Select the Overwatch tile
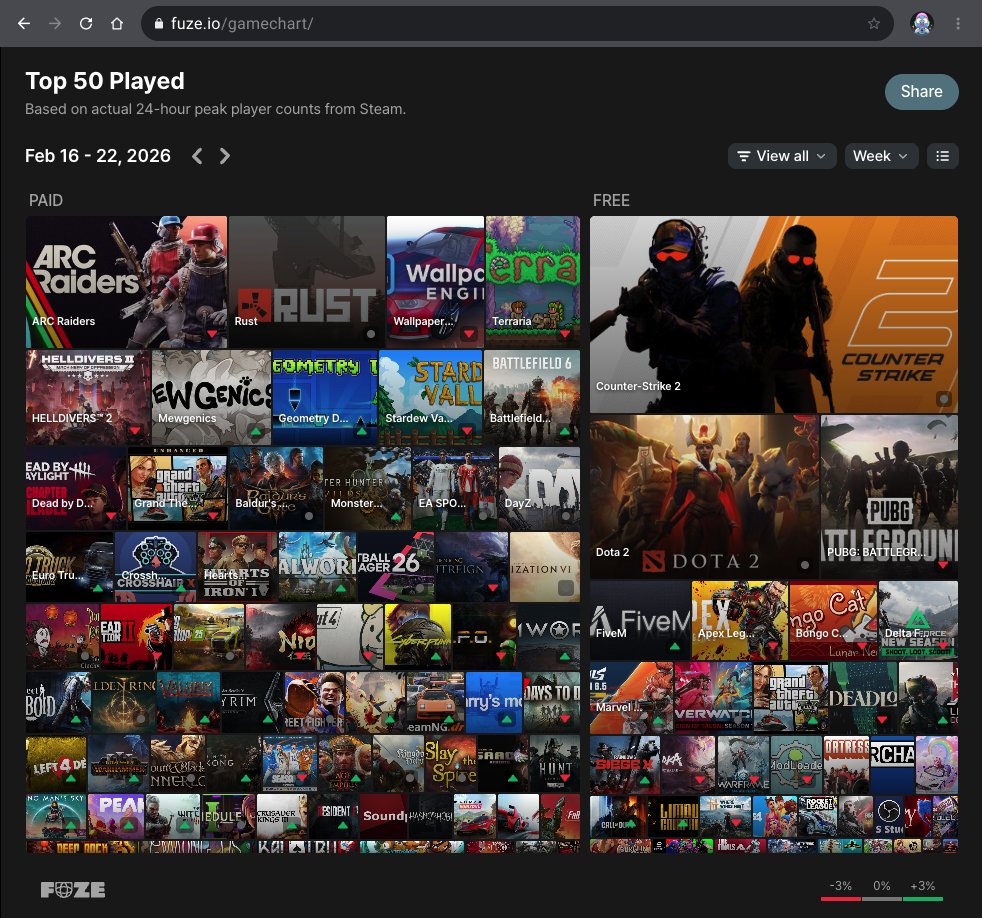 pyautogui.click(x=713, y=698)
